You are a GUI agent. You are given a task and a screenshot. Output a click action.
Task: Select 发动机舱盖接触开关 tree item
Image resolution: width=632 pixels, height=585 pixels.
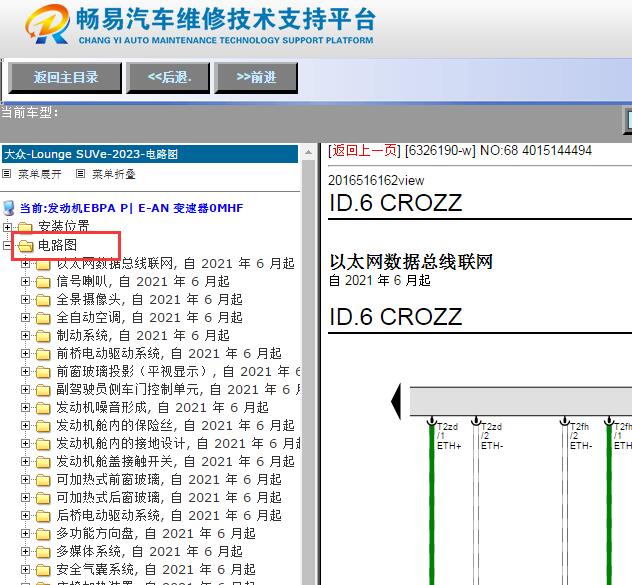click(x=175, y=461)
